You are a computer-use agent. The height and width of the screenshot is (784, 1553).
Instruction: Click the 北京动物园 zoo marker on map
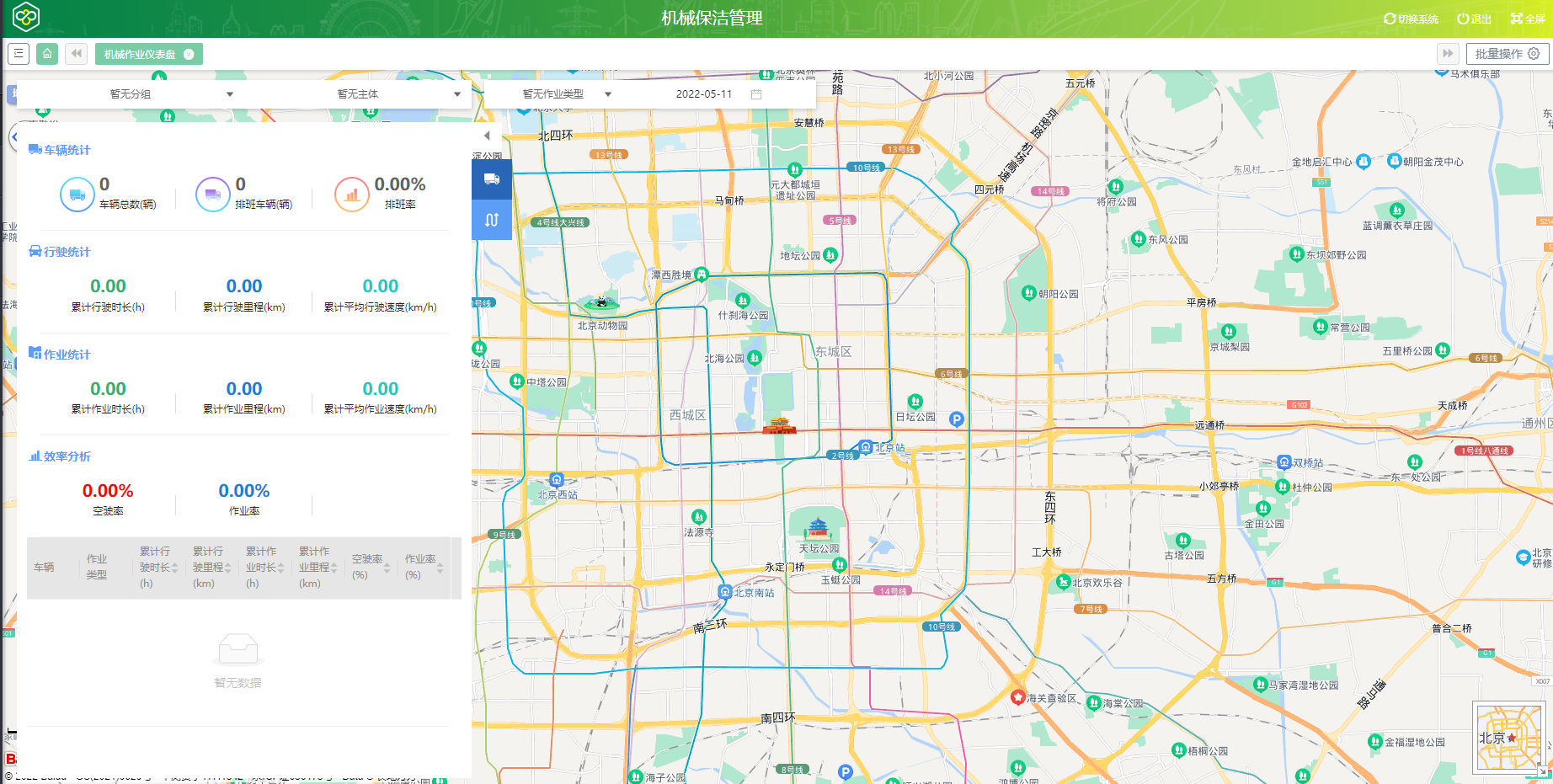click(601, 301)
